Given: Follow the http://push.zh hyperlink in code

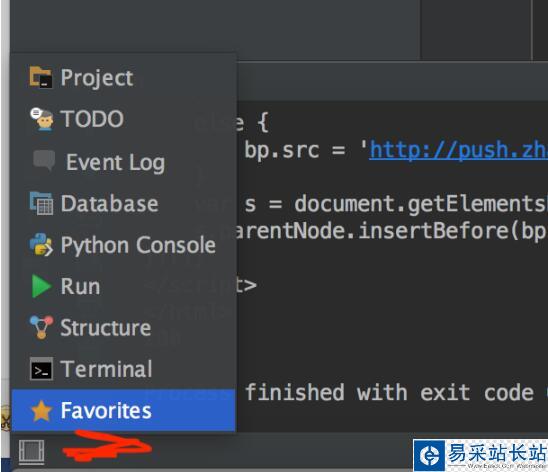Looking at the screenshot, I should pyautogui.click(x=459, y=150).
